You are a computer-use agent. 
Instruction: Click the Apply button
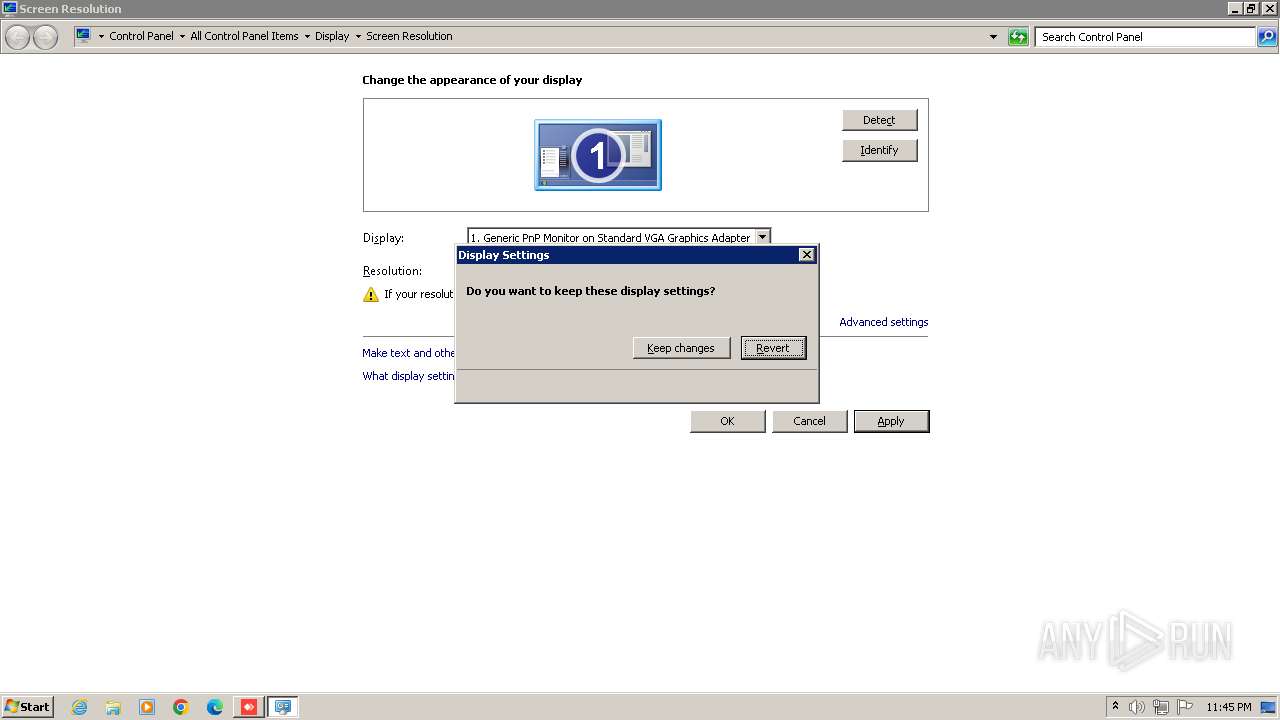[x=891, y=421]
